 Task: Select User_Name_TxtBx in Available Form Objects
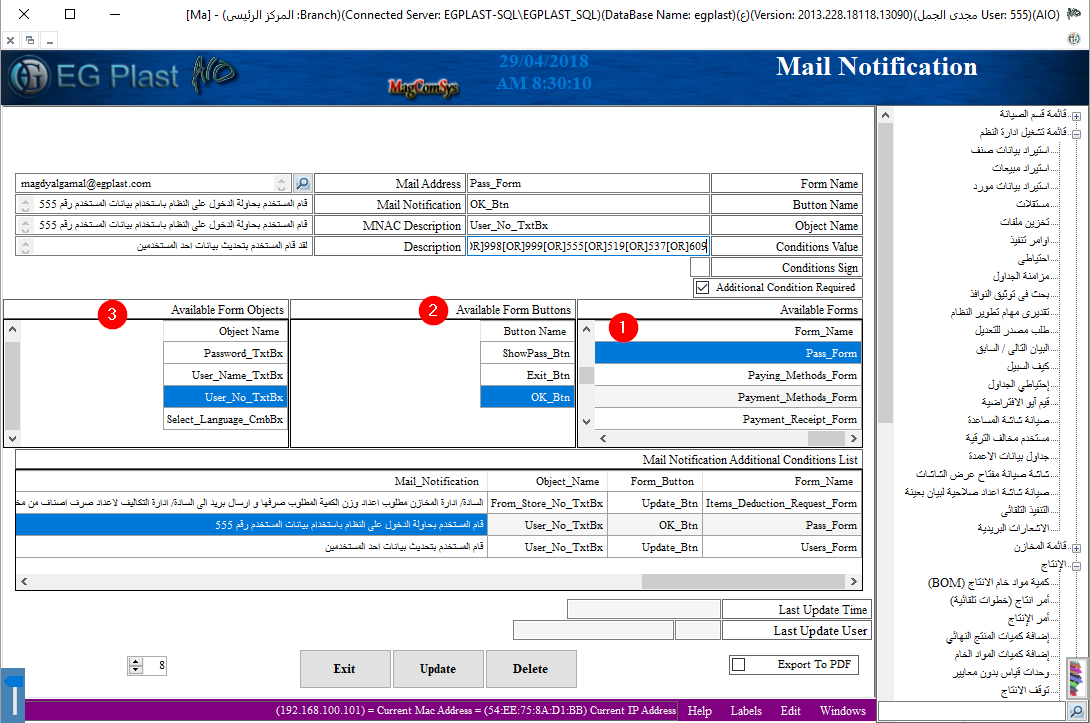[226, 375]
